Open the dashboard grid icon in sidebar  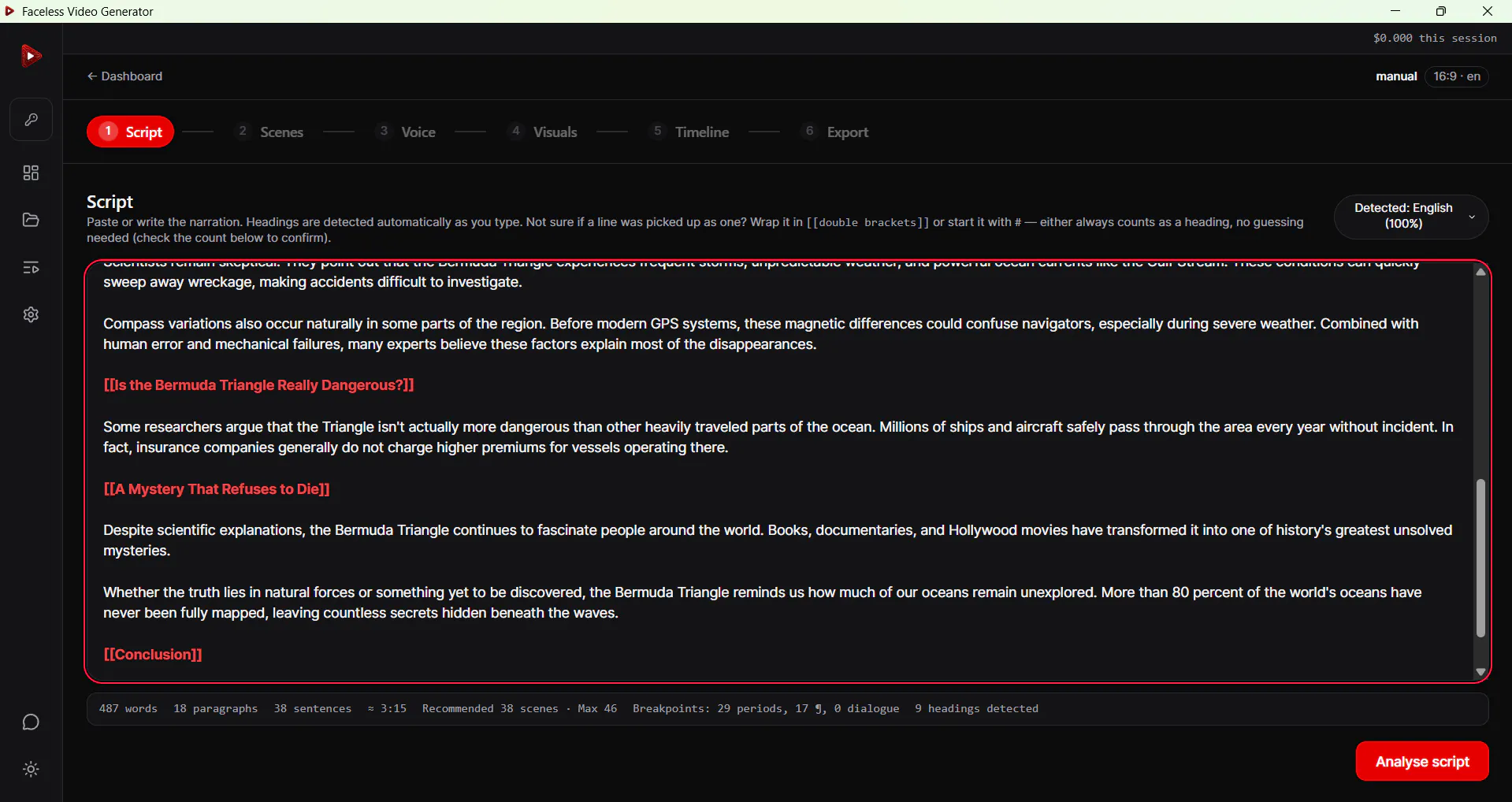(x=31, y=173)
